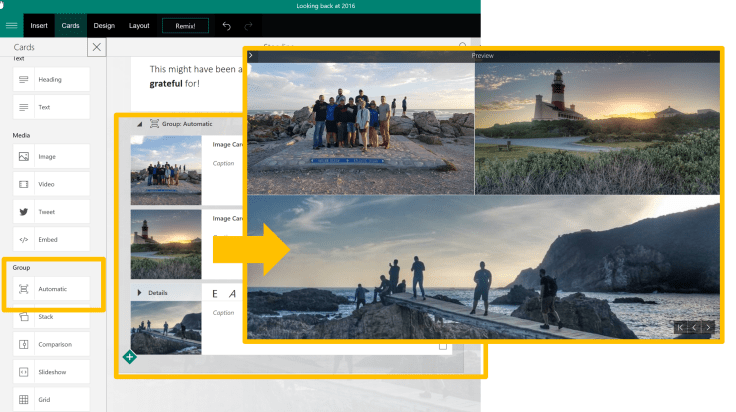
Task: Select the Layout tab
Action: click(139, 25)
